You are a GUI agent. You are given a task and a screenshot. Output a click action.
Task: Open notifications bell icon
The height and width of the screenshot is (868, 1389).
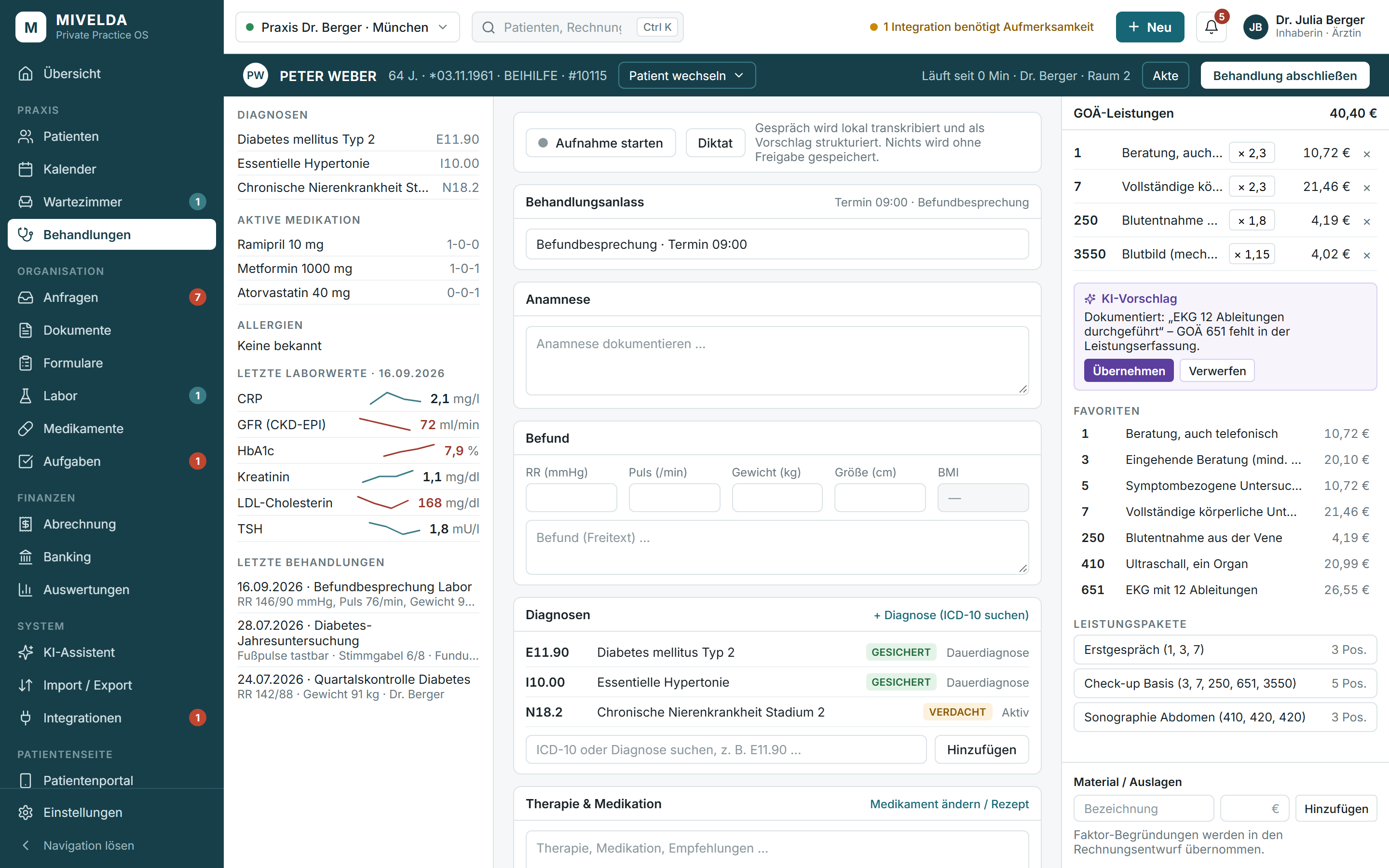1211,27
